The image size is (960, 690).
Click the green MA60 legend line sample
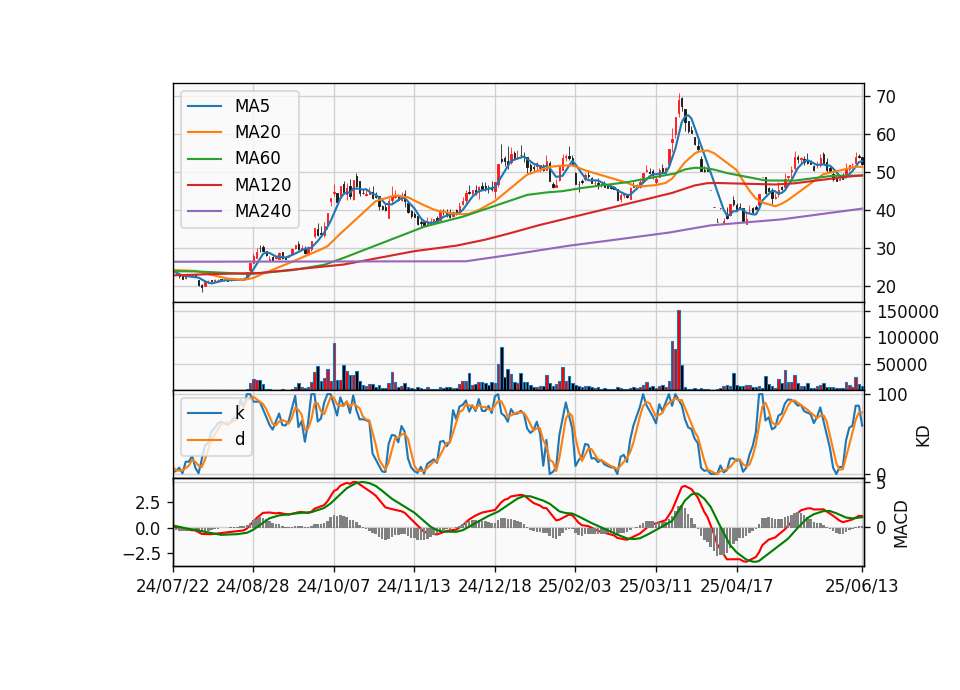(204, 159)
